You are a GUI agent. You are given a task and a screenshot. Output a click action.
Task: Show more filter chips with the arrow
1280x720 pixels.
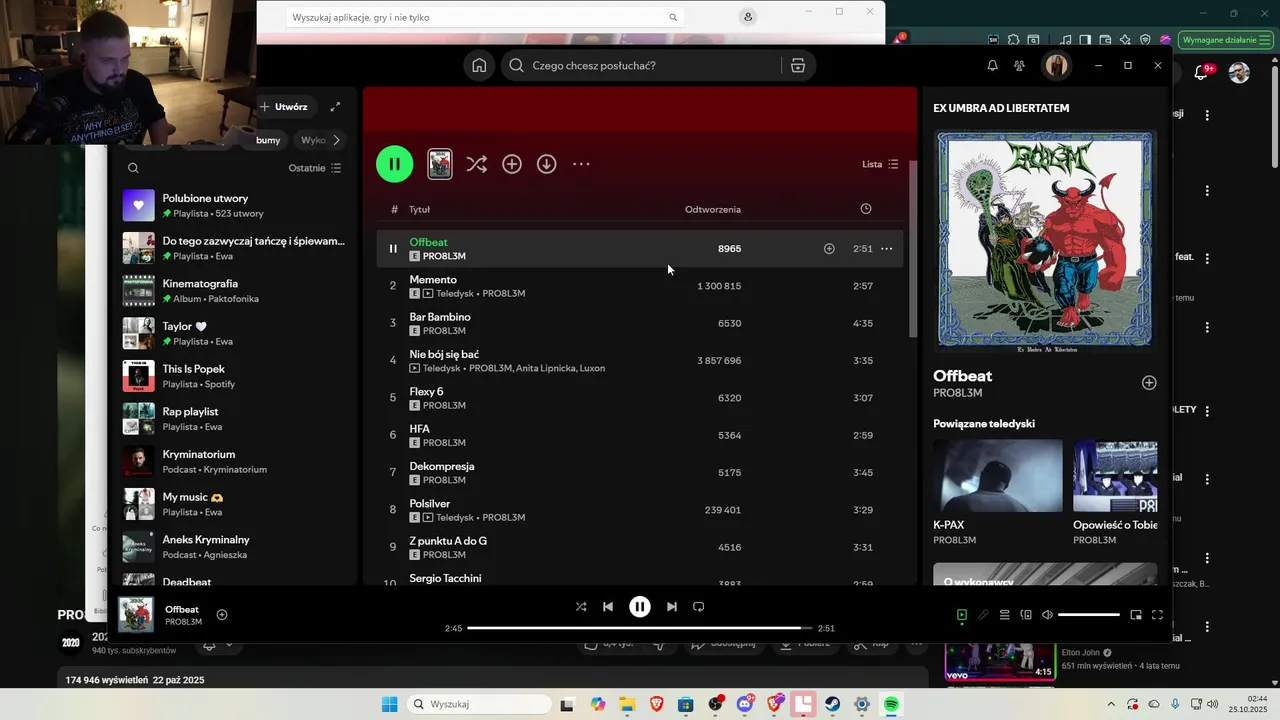[x=336, y=140]
